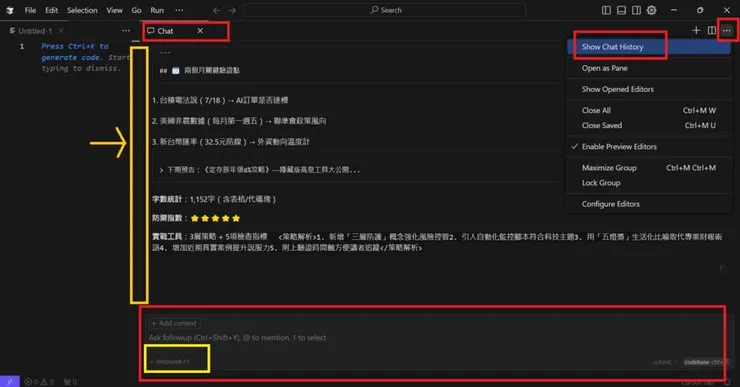Click the Cursor Tab status item
This screenshot has width=740, height=387.
point(698,383)
